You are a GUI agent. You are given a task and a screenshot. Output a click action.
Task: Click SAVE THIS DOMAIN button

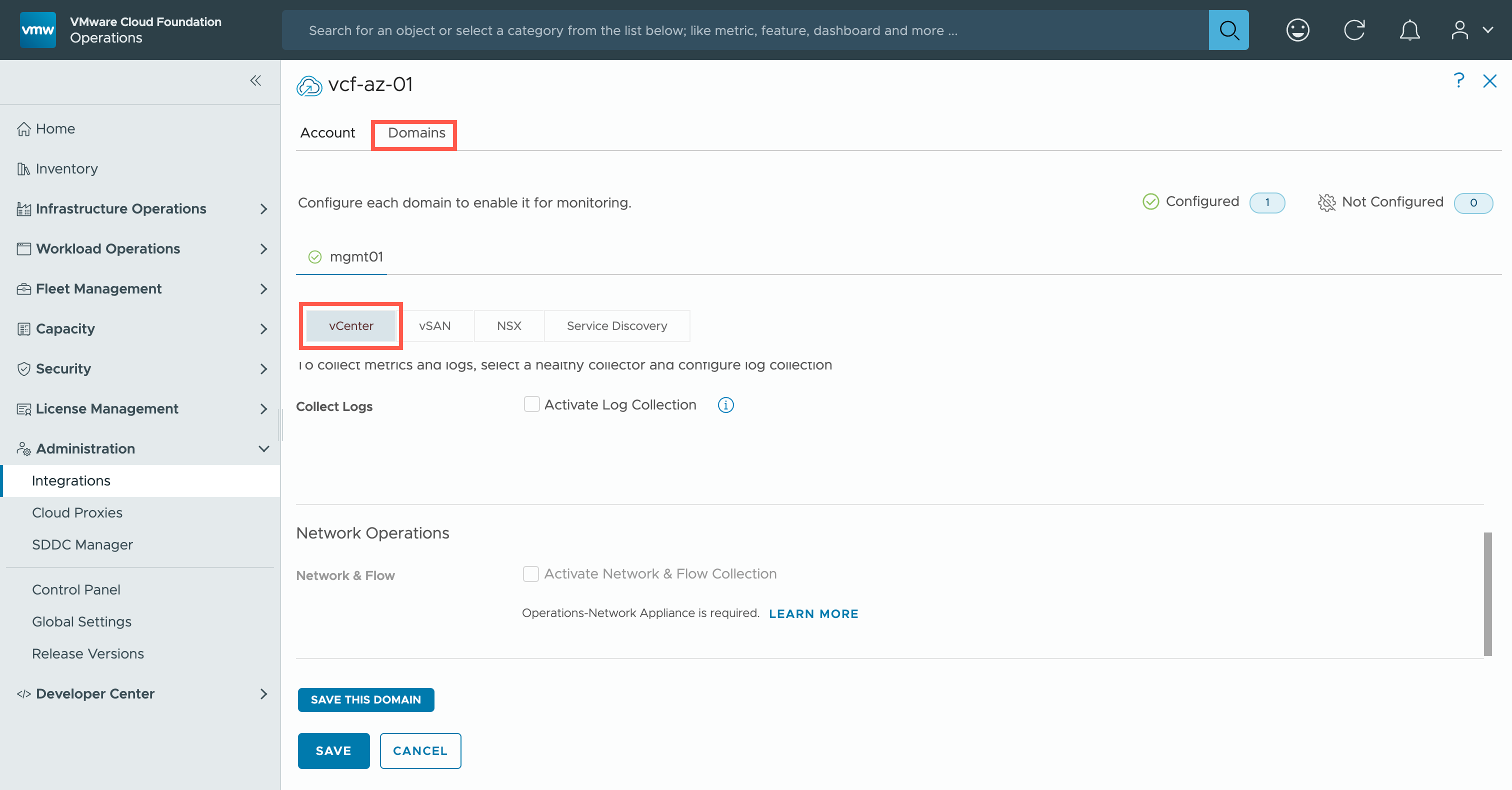365,699
